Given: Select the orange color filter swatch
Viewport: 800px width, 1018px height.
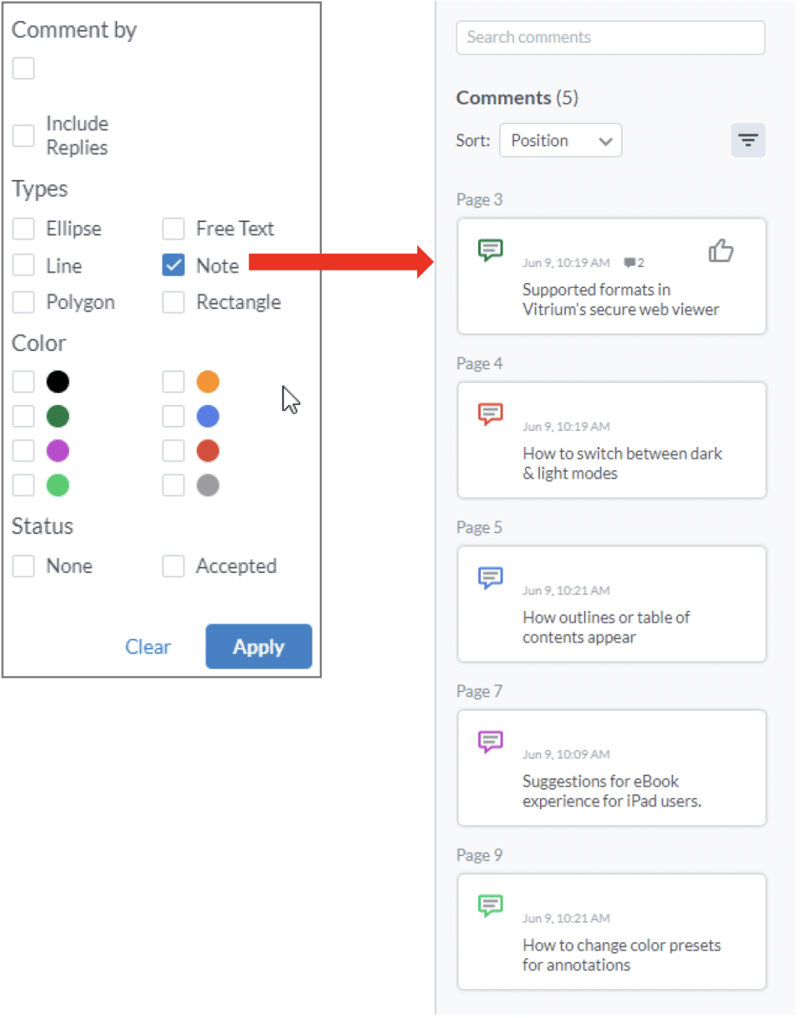Looking at the screenshot, I should pyautogui.click(x=173, y=381).
